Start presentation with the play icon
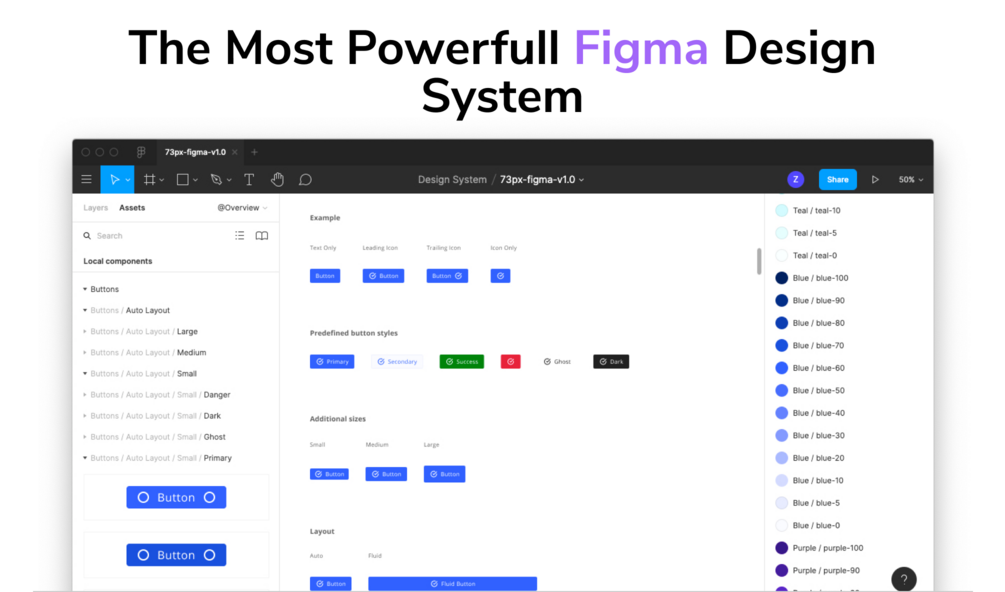Viewport: 1005px width, 592px height. click(875, 179)
